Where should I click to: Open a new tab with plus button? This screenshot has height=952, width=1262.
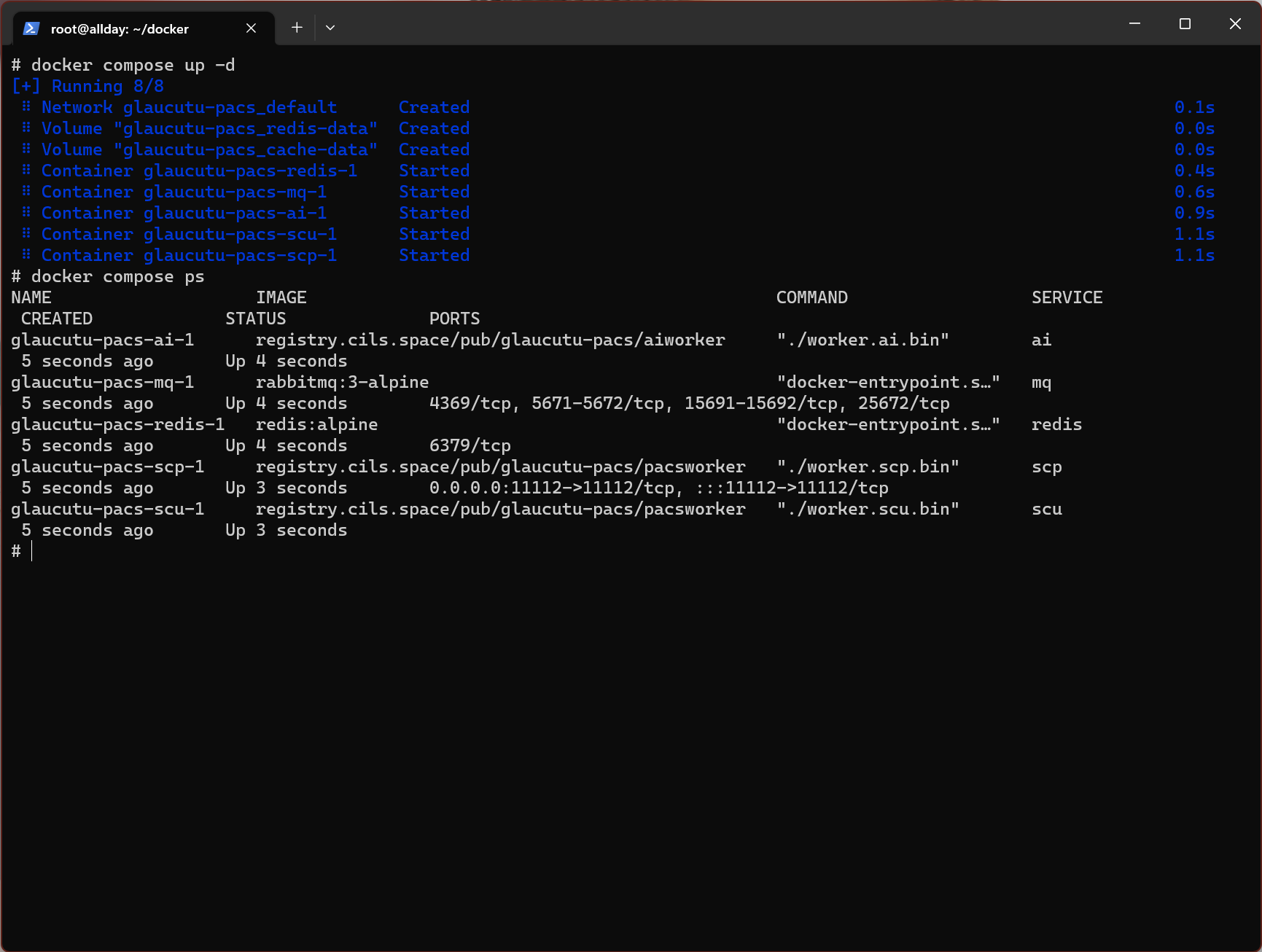click(x=297, y=28)
